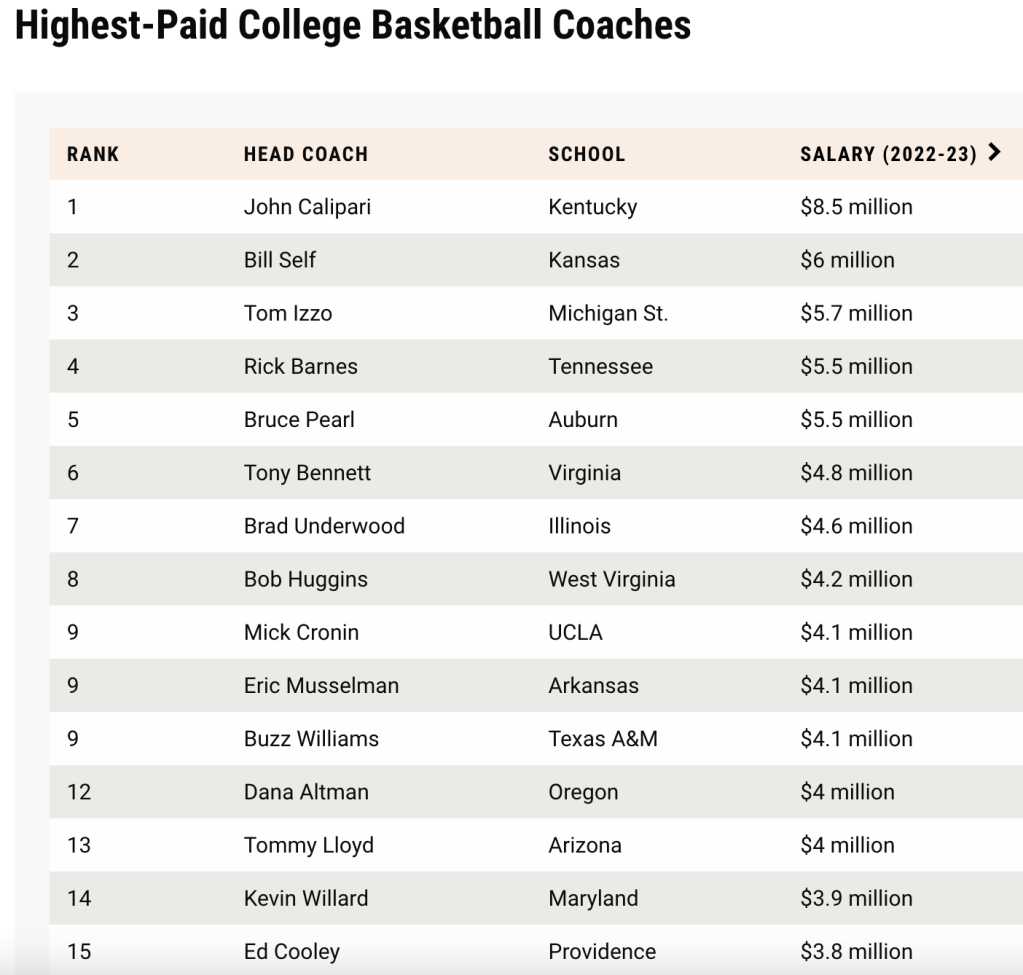Select the Head Coach column header
The width and height of the screenshot is (1023, 975).
[306, 154]
